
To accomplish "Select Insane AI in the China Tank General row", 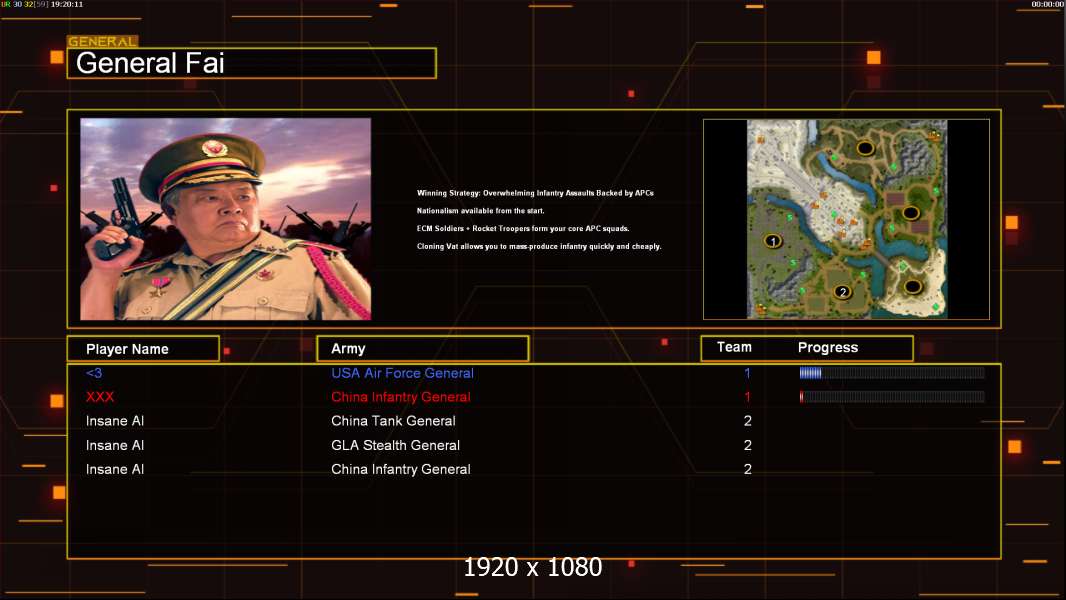I will [x=115, y=421].
